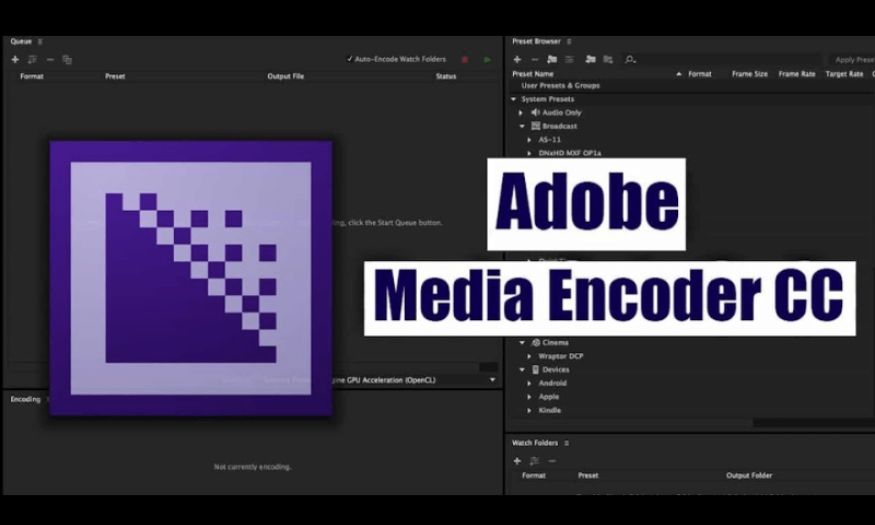Image resolution: width=875 pixels, height=525 pixels.
Task: Switch to the Queue tab
Action: coord(21,41)
